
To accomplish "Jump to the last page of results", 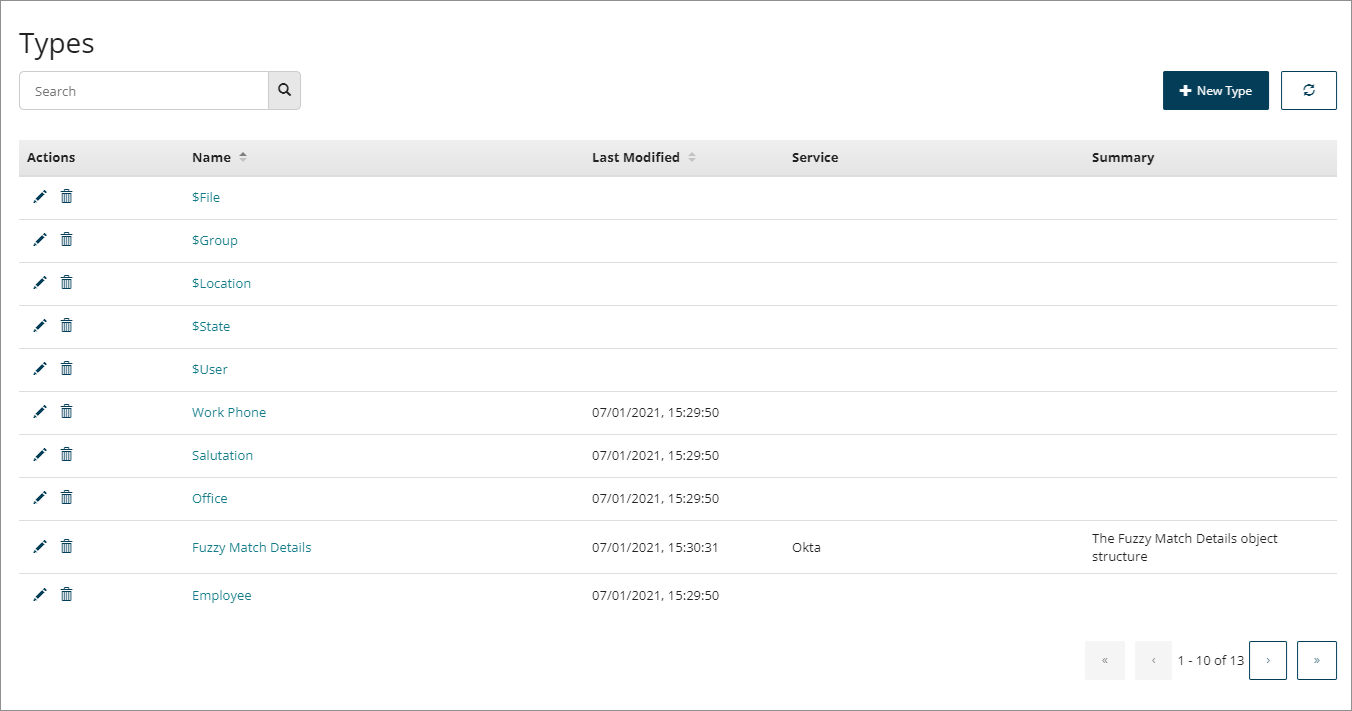I will click(1316, 660).
